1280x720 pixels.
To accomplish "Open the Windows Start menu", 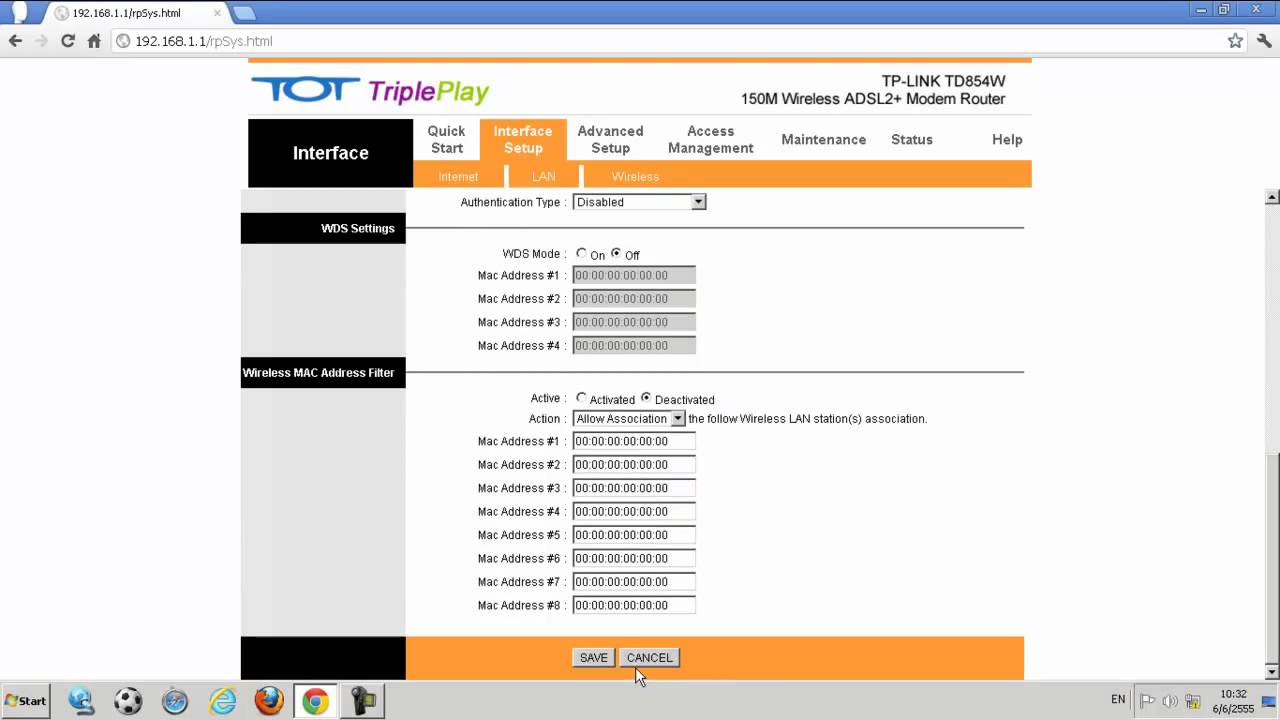I will click(26, 701).
